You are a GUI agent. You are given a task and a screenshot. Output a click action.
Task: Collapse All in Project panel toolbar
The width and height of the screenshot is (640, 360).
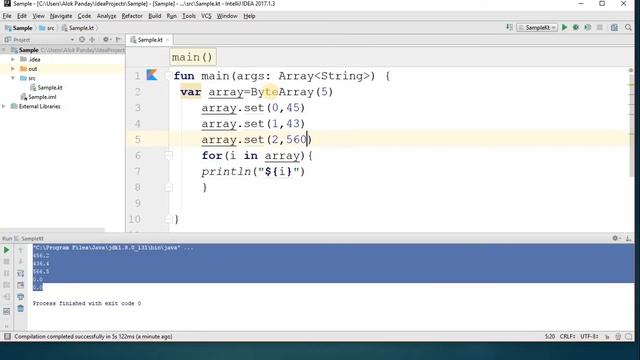pos(92,40)
